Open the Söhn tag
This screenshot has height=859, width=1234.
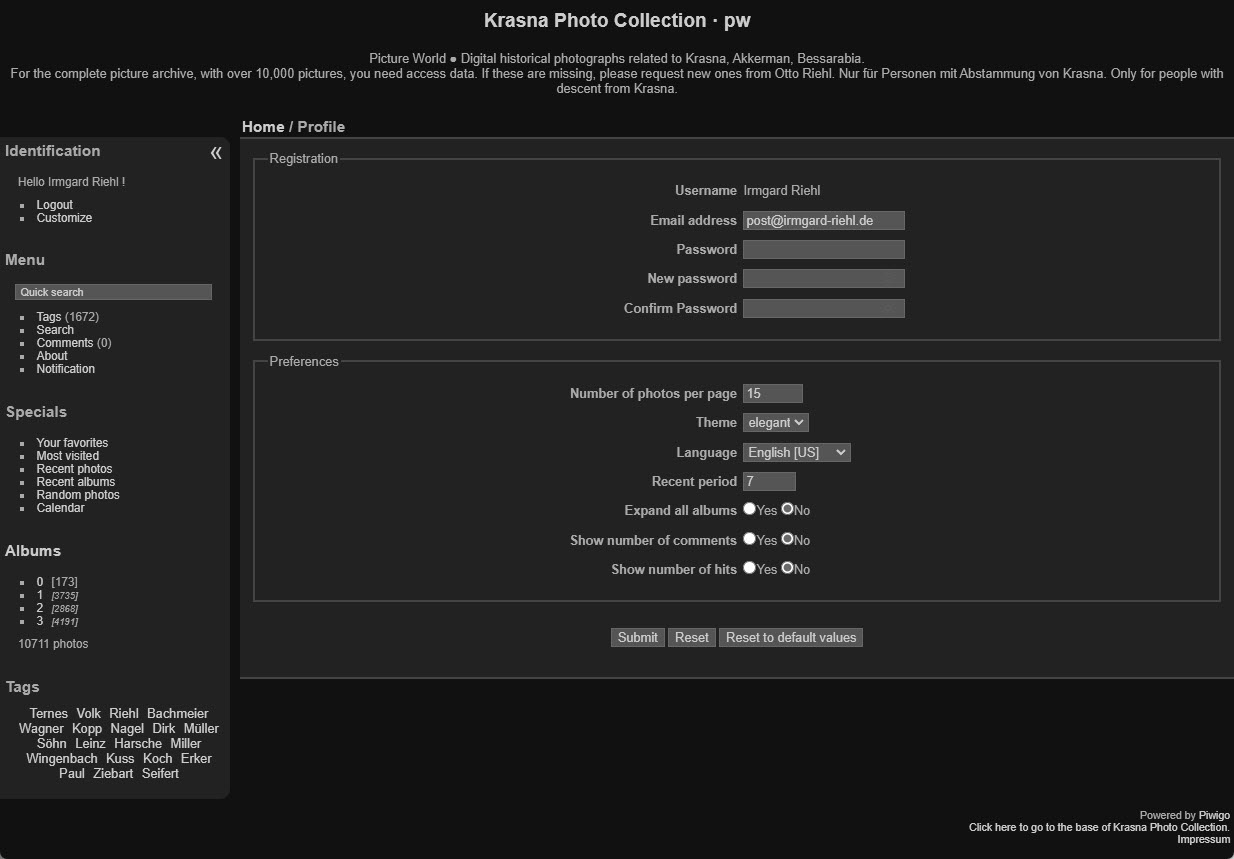tap(52, 743)
